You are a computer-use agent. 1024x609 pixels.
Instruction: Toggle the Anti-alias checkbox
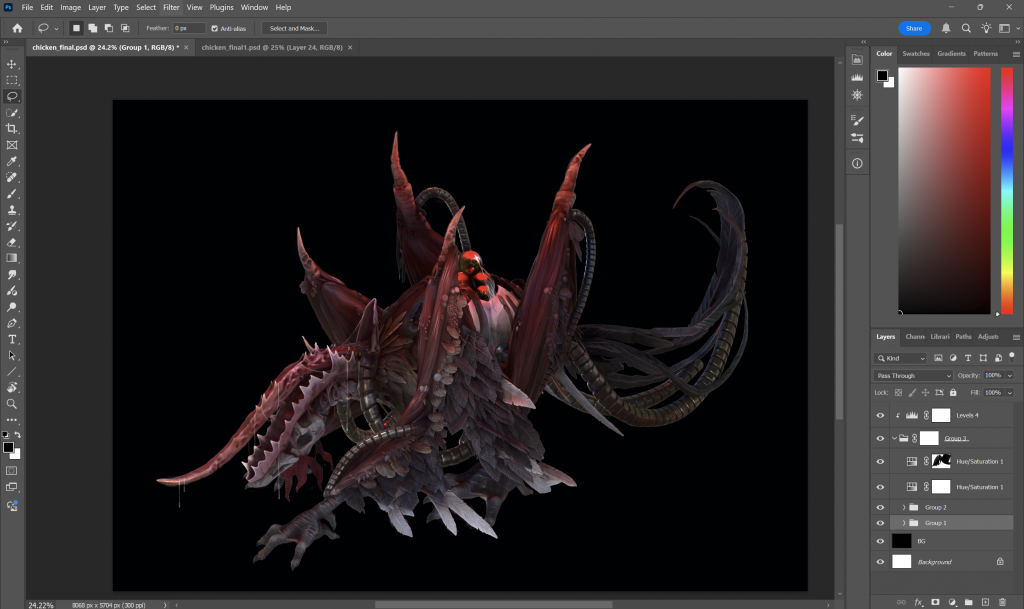pyautogui.click(x=214, y=29)
